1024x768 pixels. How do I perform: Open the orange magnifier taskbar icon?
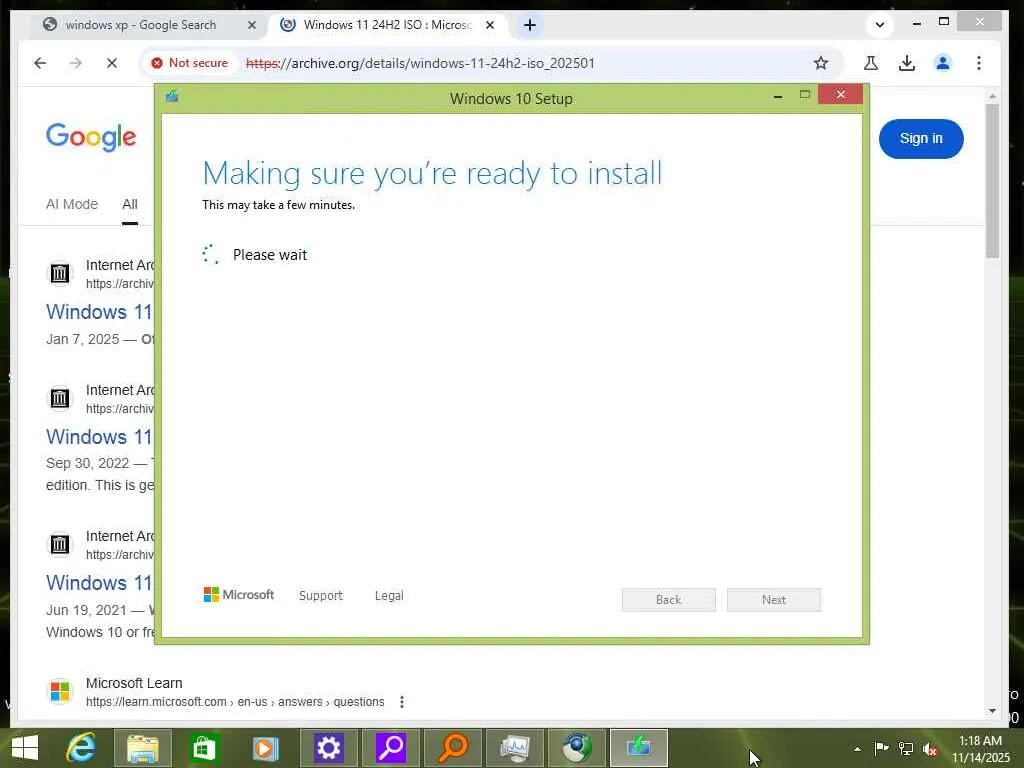tap(453, 748)
